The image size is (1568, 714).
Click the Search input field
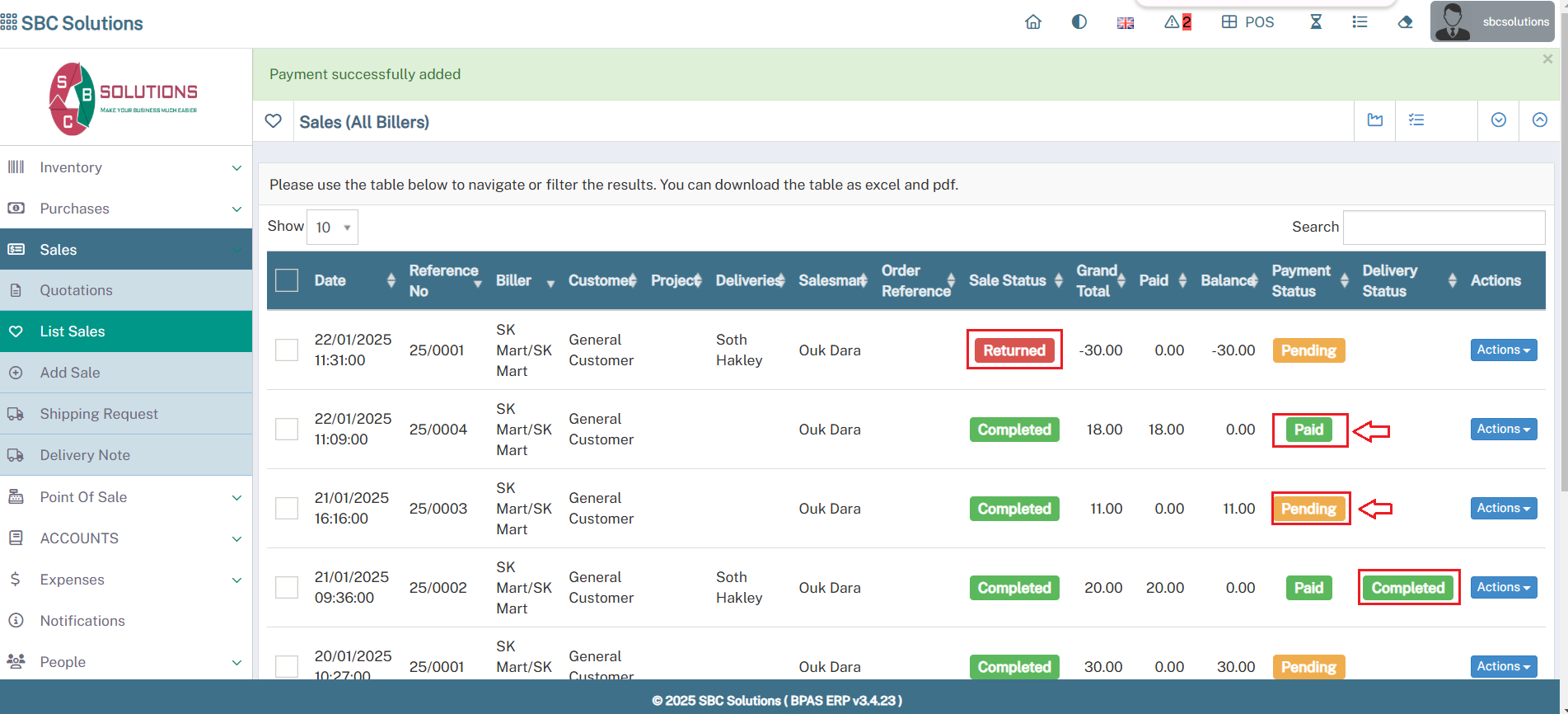point(1444,228)
